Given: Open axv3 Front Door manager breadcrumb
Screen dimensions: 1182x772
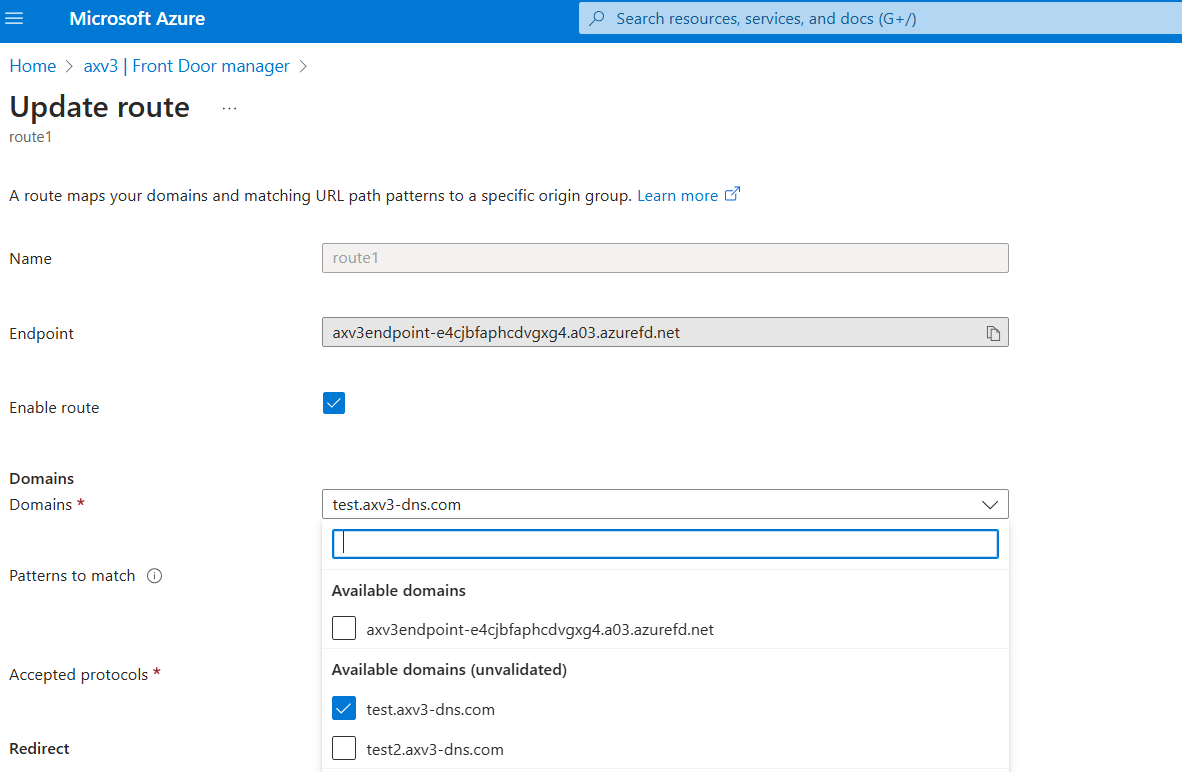Looking at the screenshot, I should 186,66.
